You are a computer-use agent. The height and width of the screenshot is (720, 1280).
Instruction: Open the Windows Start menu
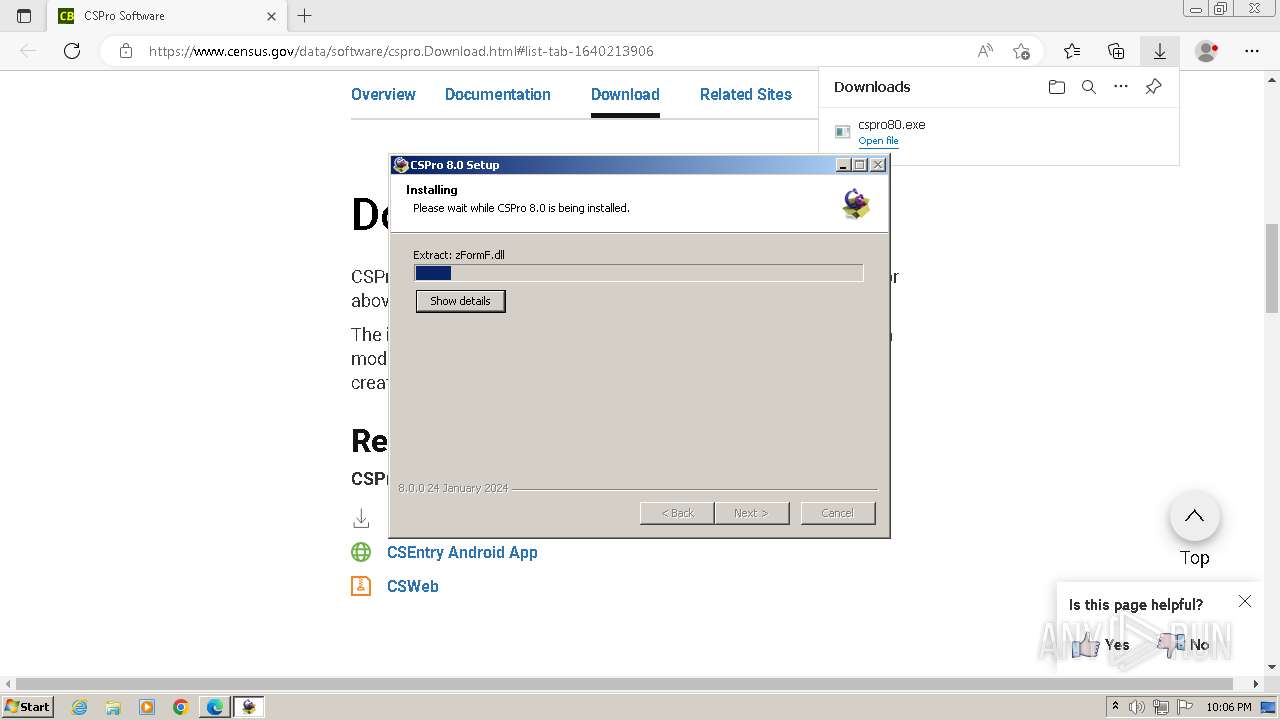pyautogui.click(x=27, y=706)
